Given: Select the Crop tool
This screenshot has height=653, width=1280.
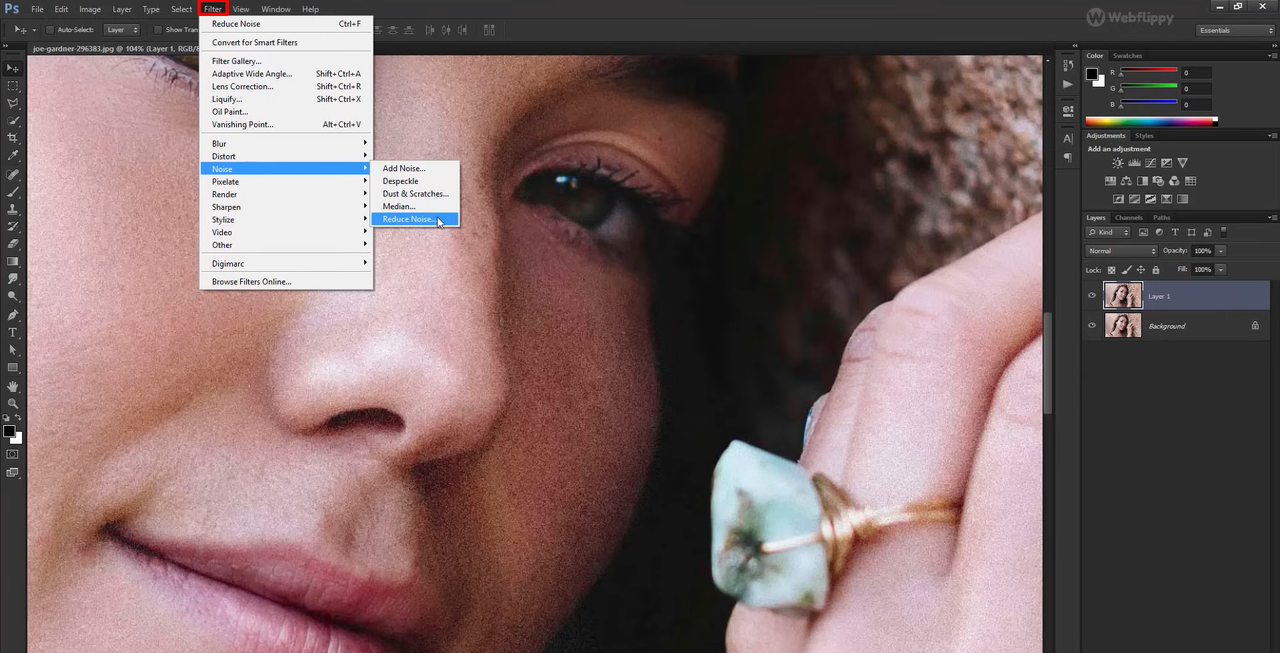Looking at the screenshot, I should coord(12,138).
